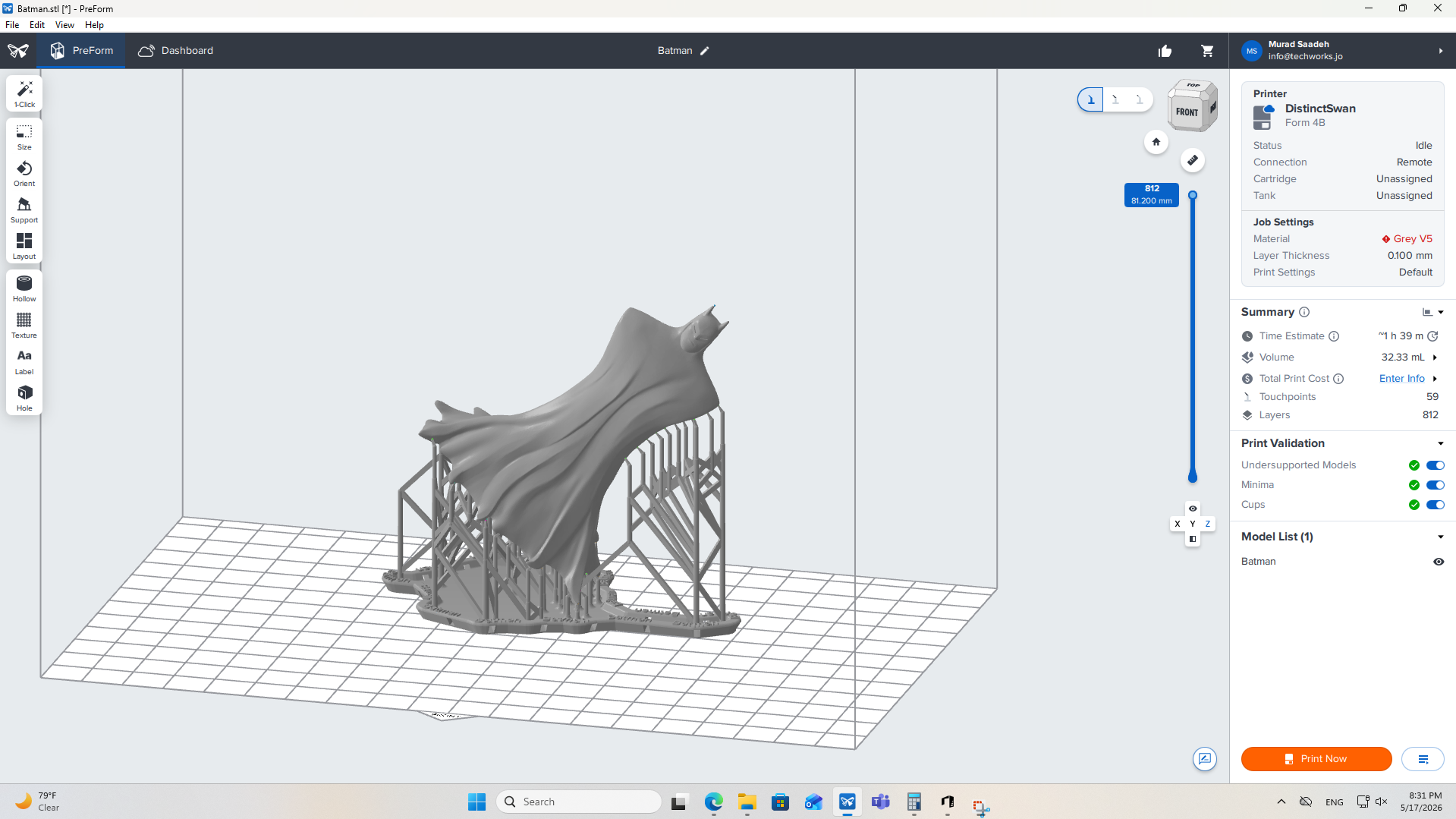The image size is (1456, 819).
Task: Click the Formlabs butterfly logo
Action: [18, 51]
